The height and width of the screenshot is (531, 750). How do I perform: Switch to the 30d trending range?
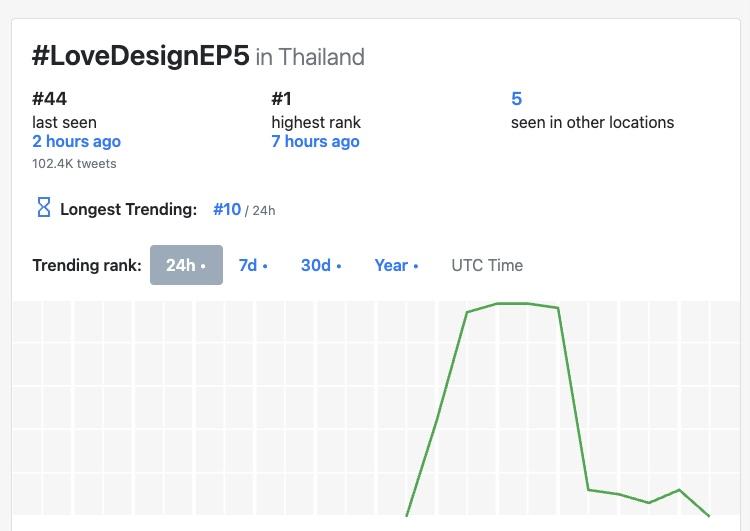[x=321, y=265]
